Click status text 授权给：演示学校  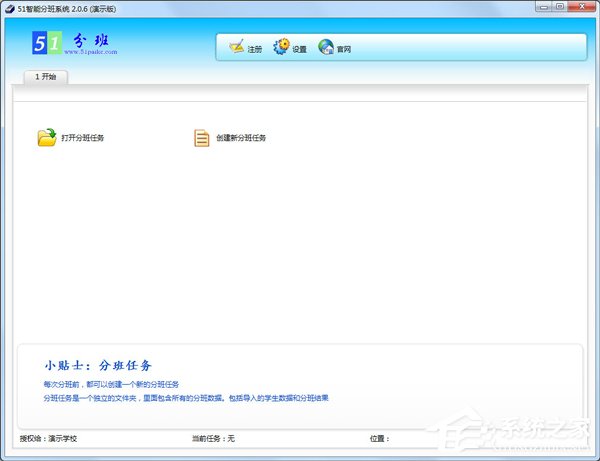click(48, 438)
